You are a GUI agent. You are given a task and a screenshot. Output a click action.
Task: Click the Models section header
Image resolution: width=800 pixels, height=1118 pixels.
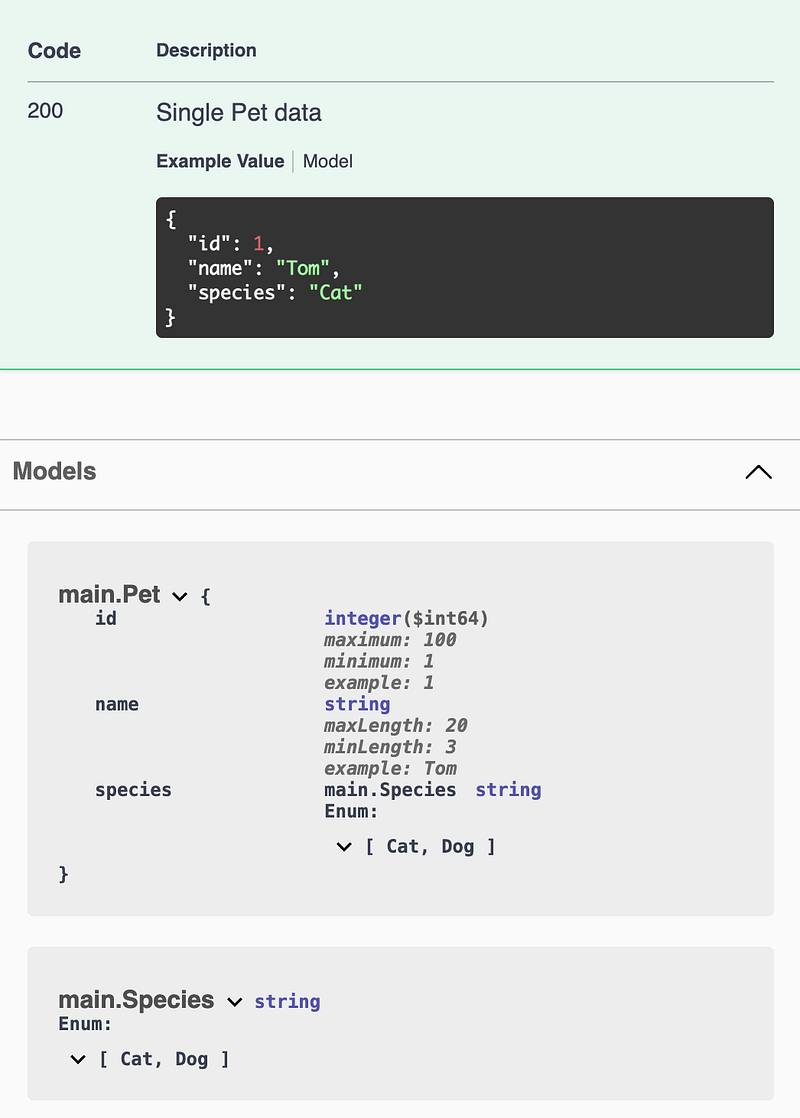[54, 471]
